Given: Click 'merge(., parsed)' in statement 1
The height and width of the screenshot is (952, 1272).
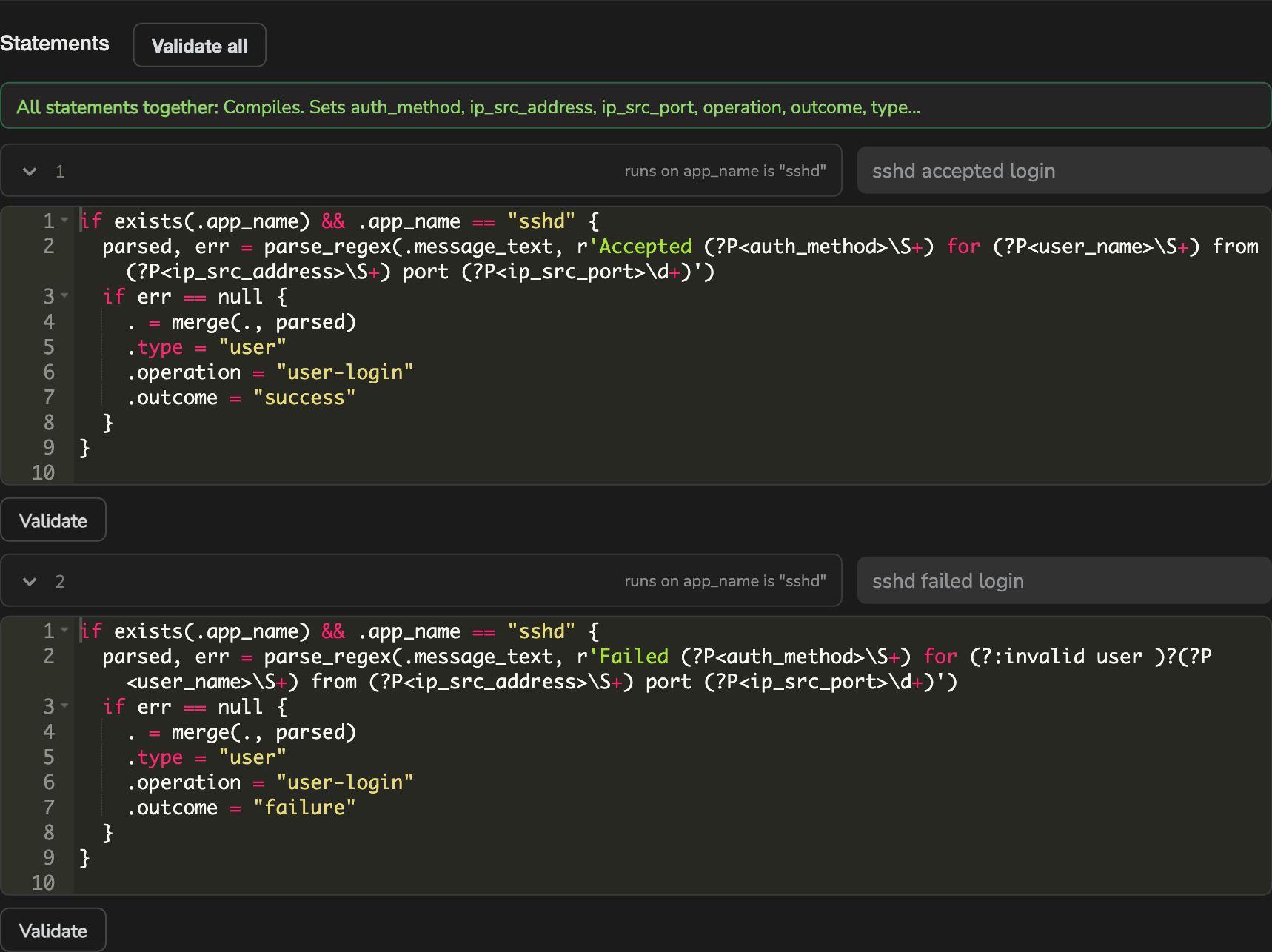Looking at the screenshot, I should pyautogui.click(x=264, y=322).
